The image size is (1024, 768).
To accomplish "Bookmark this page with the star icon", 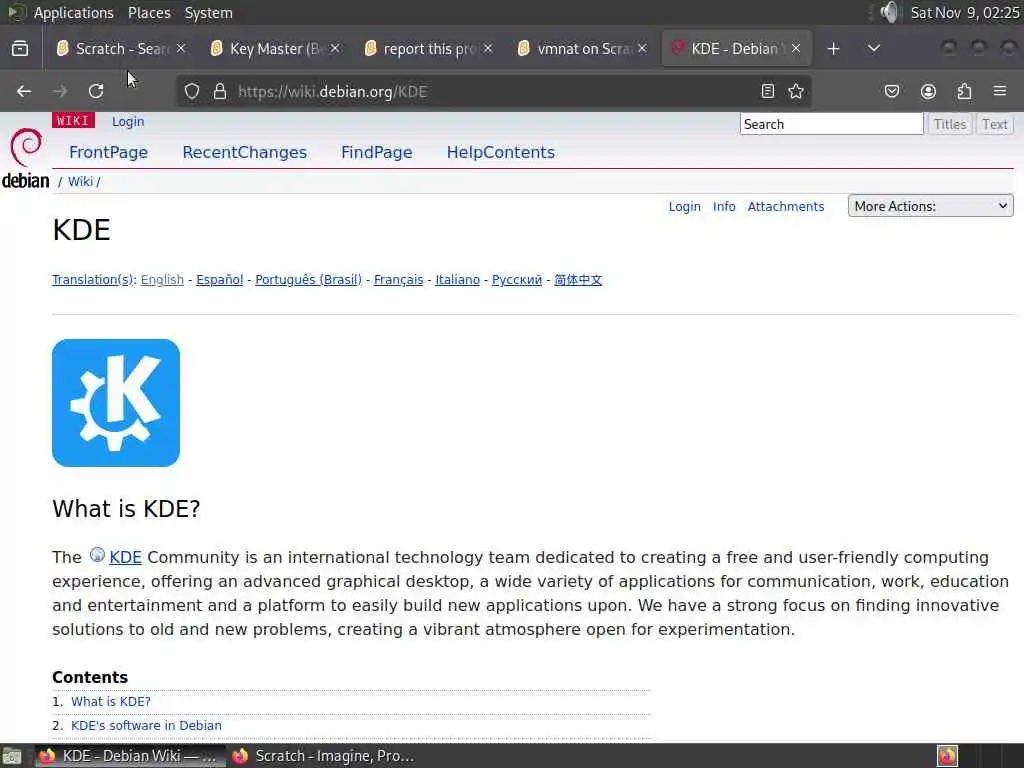I will 795,91.
